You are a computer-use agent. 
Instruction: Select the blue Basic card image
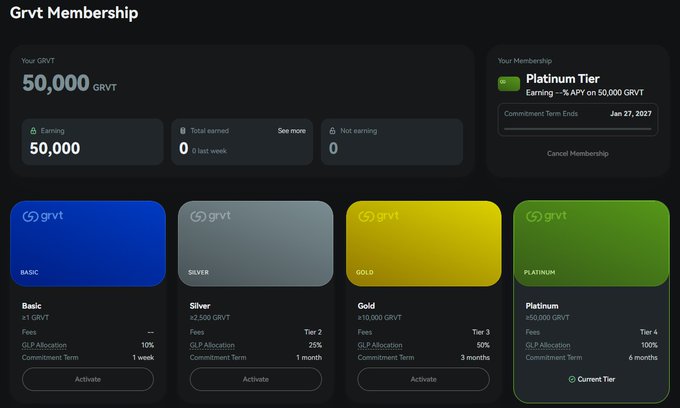coord(88,243)
